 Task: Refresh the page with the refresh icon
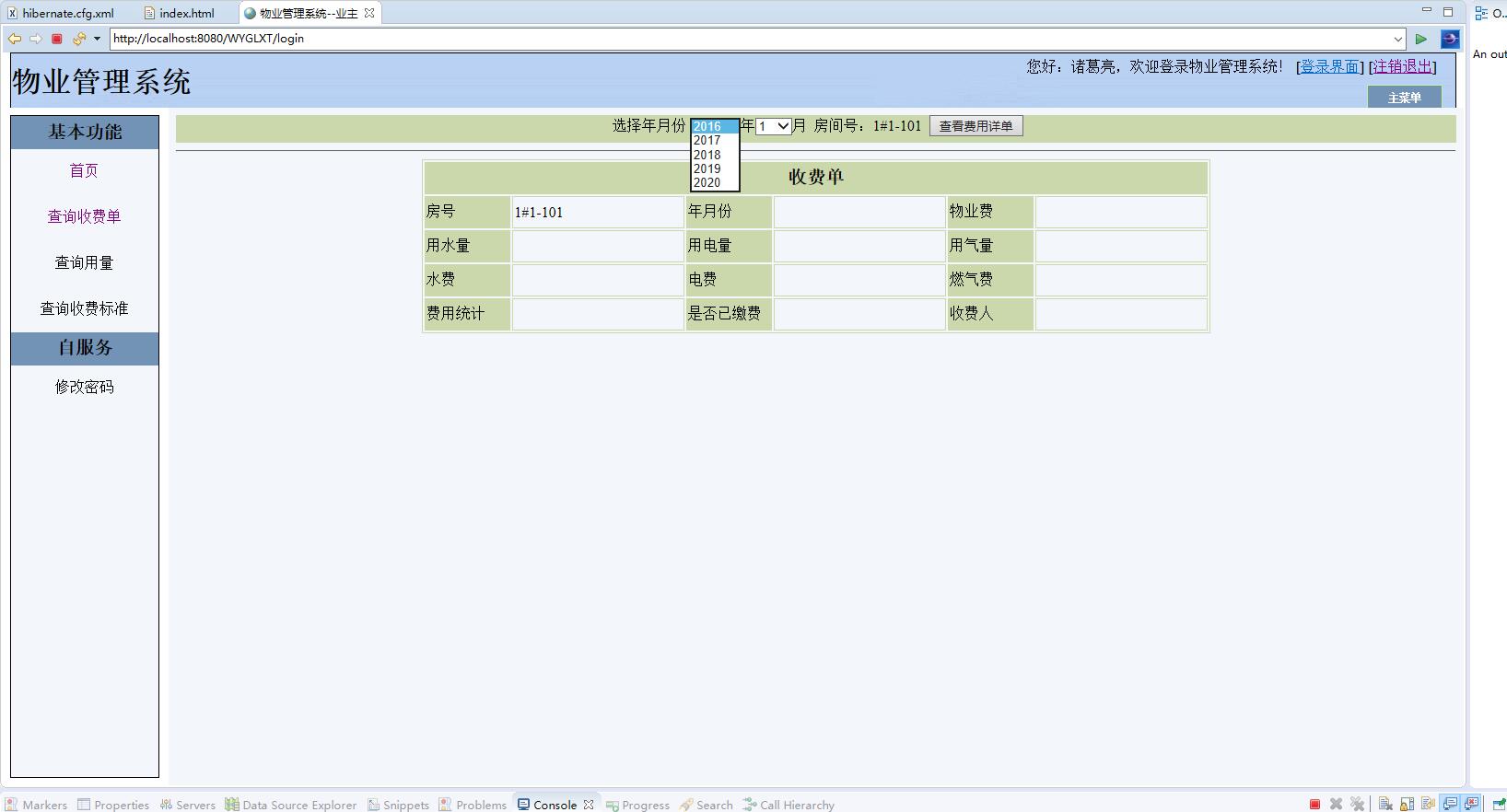79,39
